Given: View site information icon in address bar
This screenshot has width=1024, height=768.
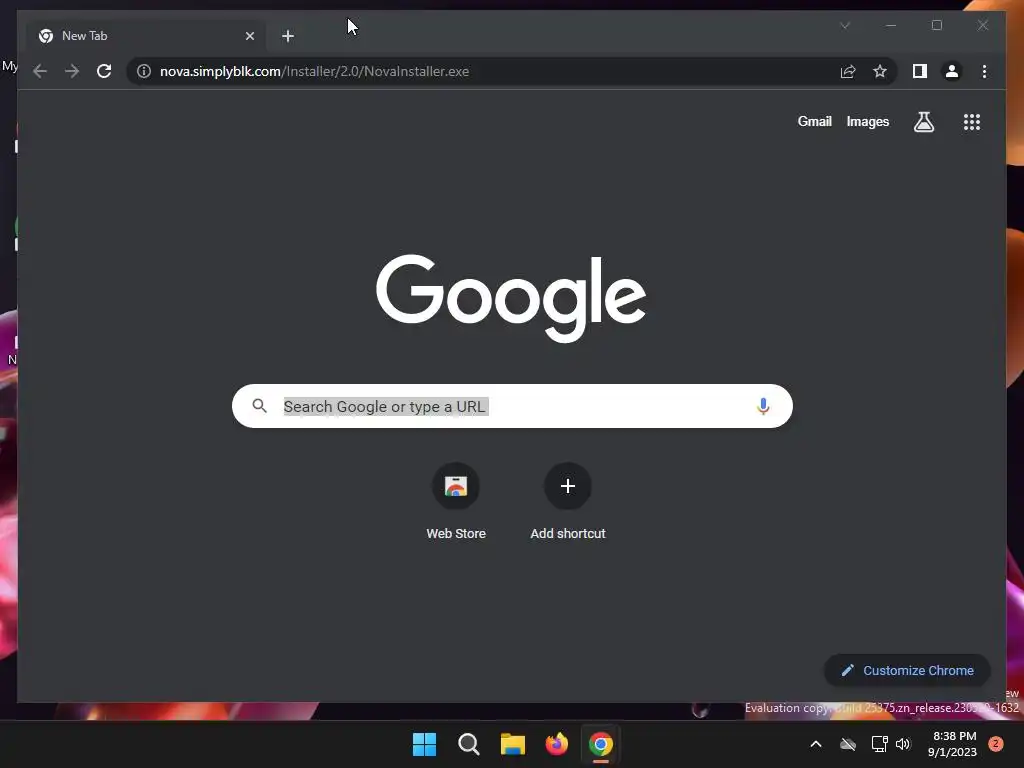Looking at the screenshot, I should (x=144, y=71).
